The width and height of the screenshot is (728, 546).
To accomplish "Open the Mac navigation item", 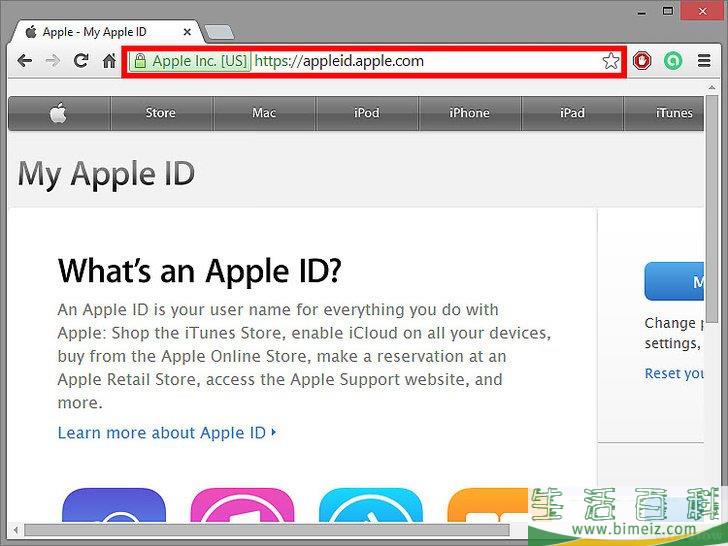I will click(264, 113).
